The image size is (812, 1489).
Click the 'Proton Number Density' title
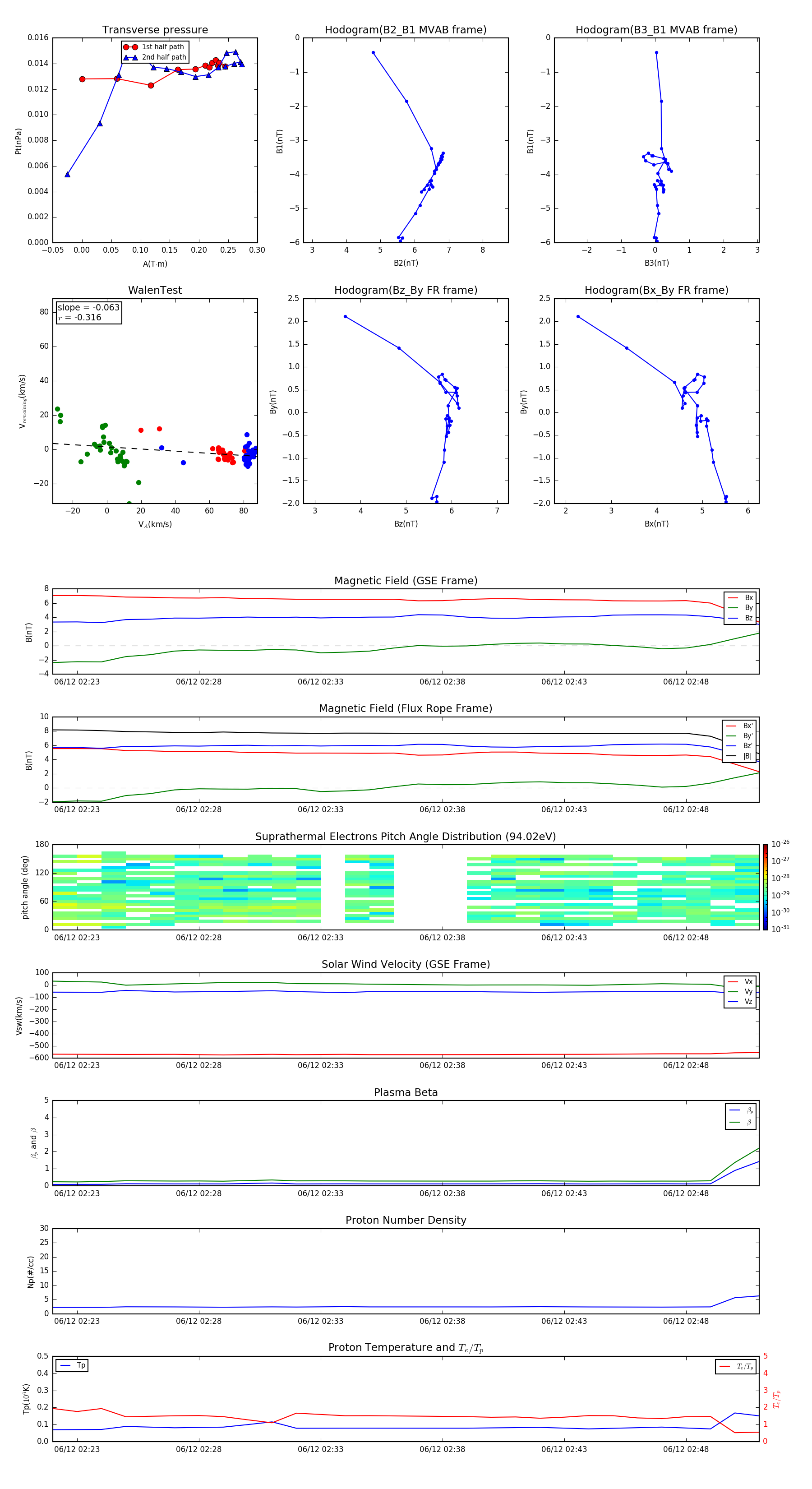pos(406,1220)
